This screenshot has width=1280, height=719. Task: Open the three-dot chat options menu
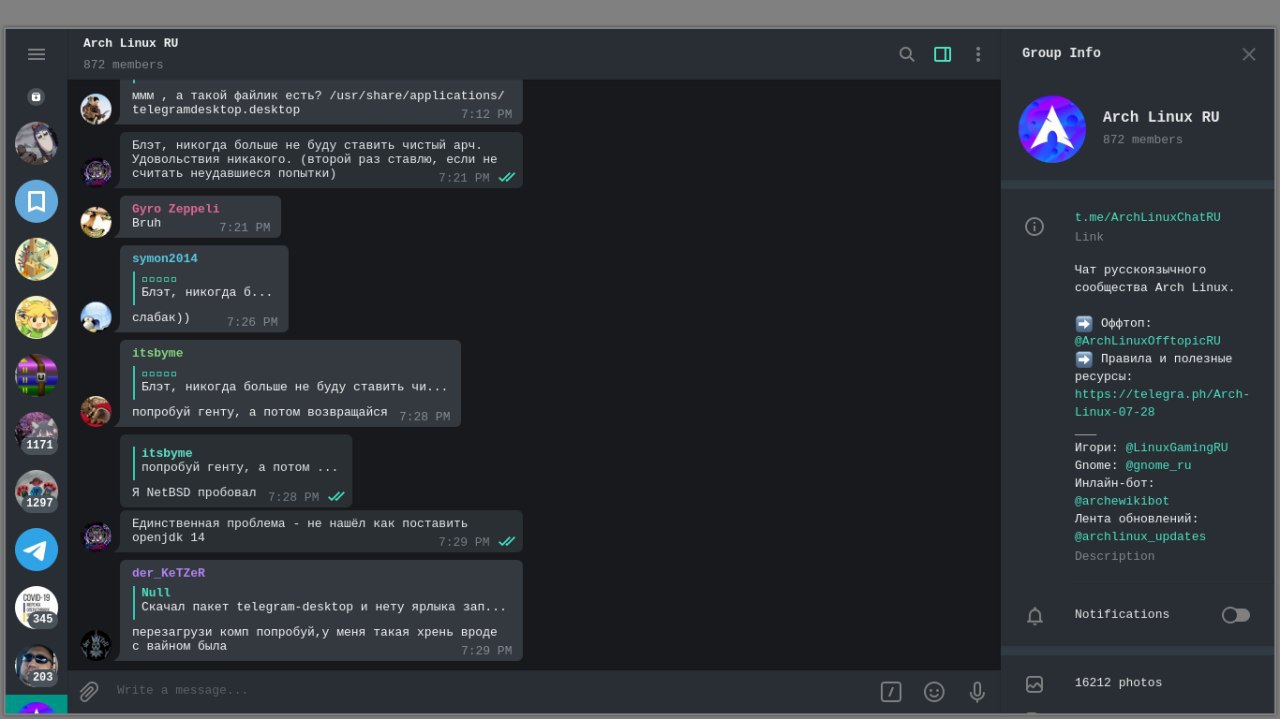(978, 54)
